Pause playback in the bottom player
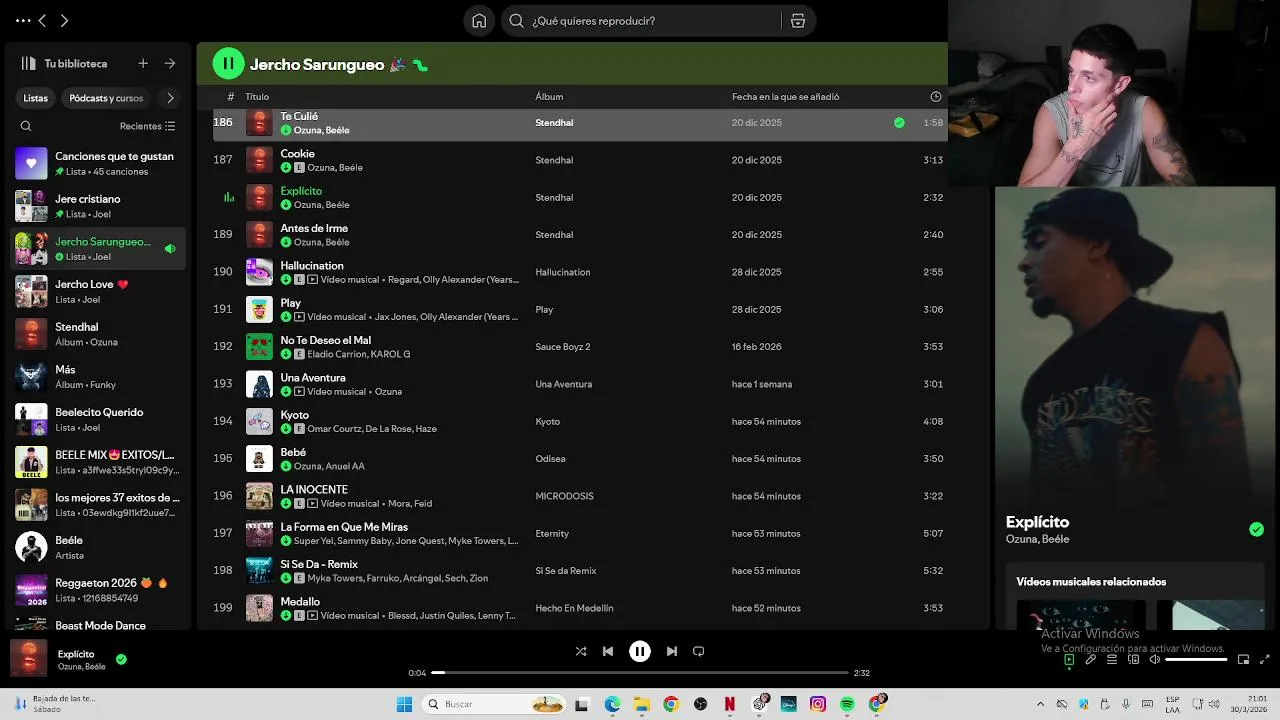The height and width of the screenshot is (720, 1280). (x=640, y=651)
